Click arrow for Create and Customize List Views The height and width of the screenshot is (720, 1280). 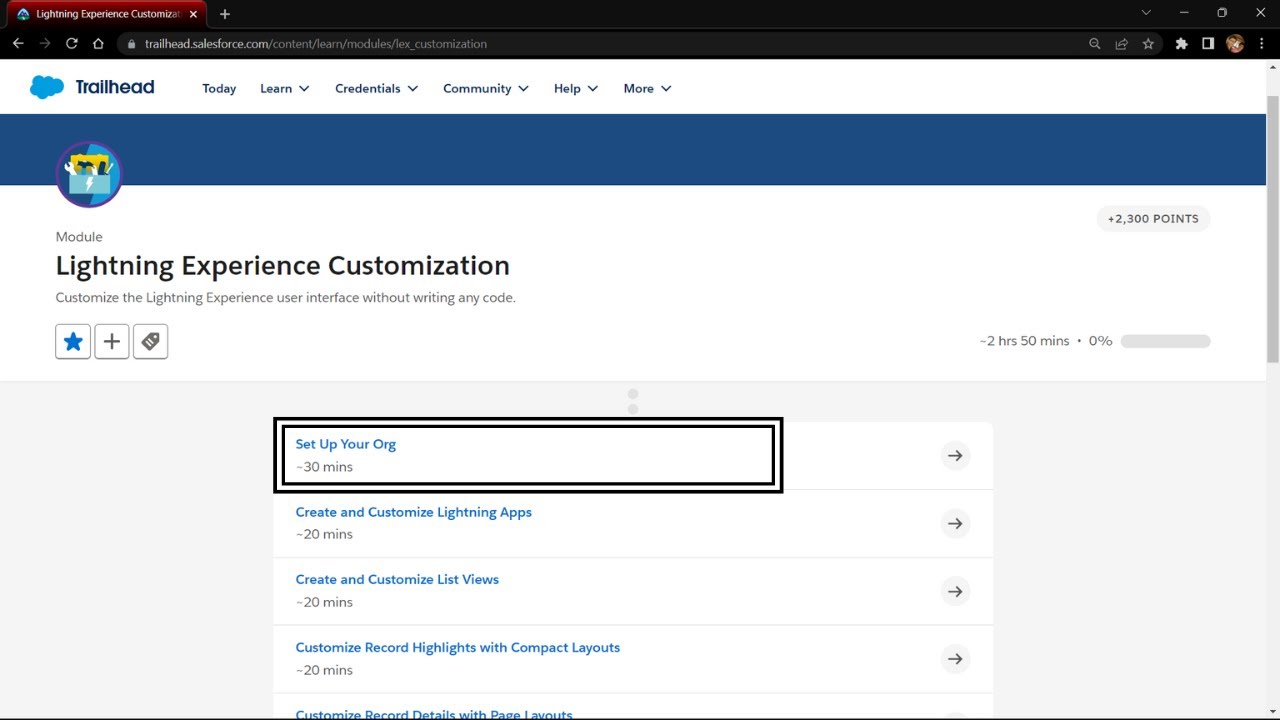[x=955, y=592]
